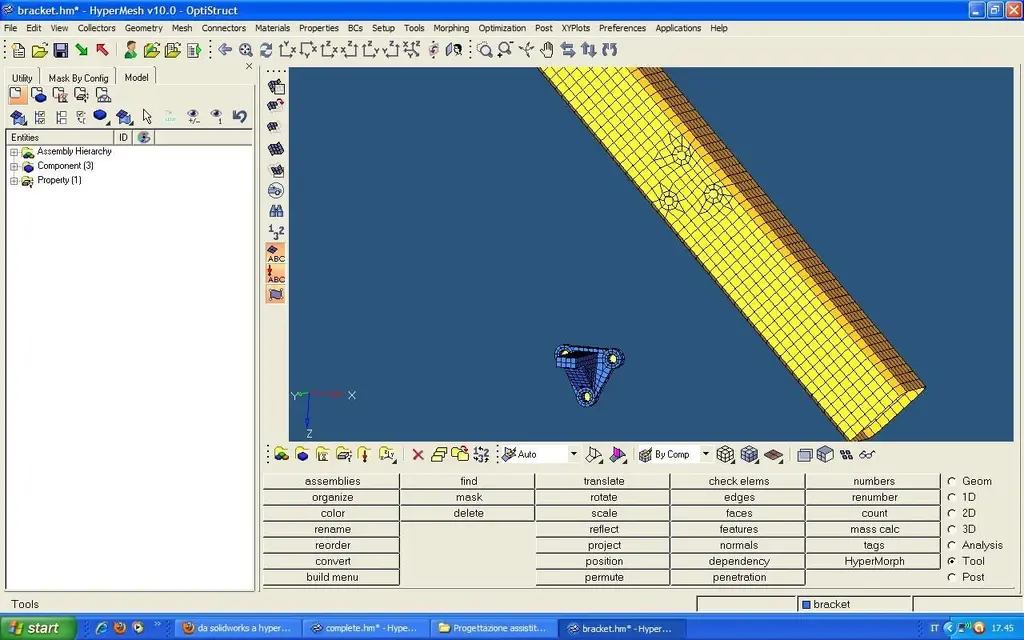Click the Selector arrow in model browser

pyautogui.click(x=147, y=117)
